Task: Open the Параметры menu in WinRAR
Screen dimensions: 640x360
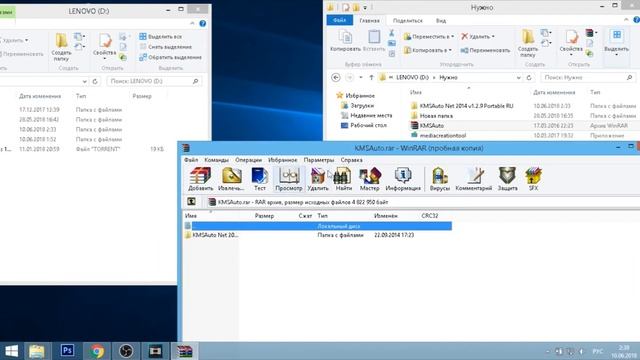Action: click(319, 160)
